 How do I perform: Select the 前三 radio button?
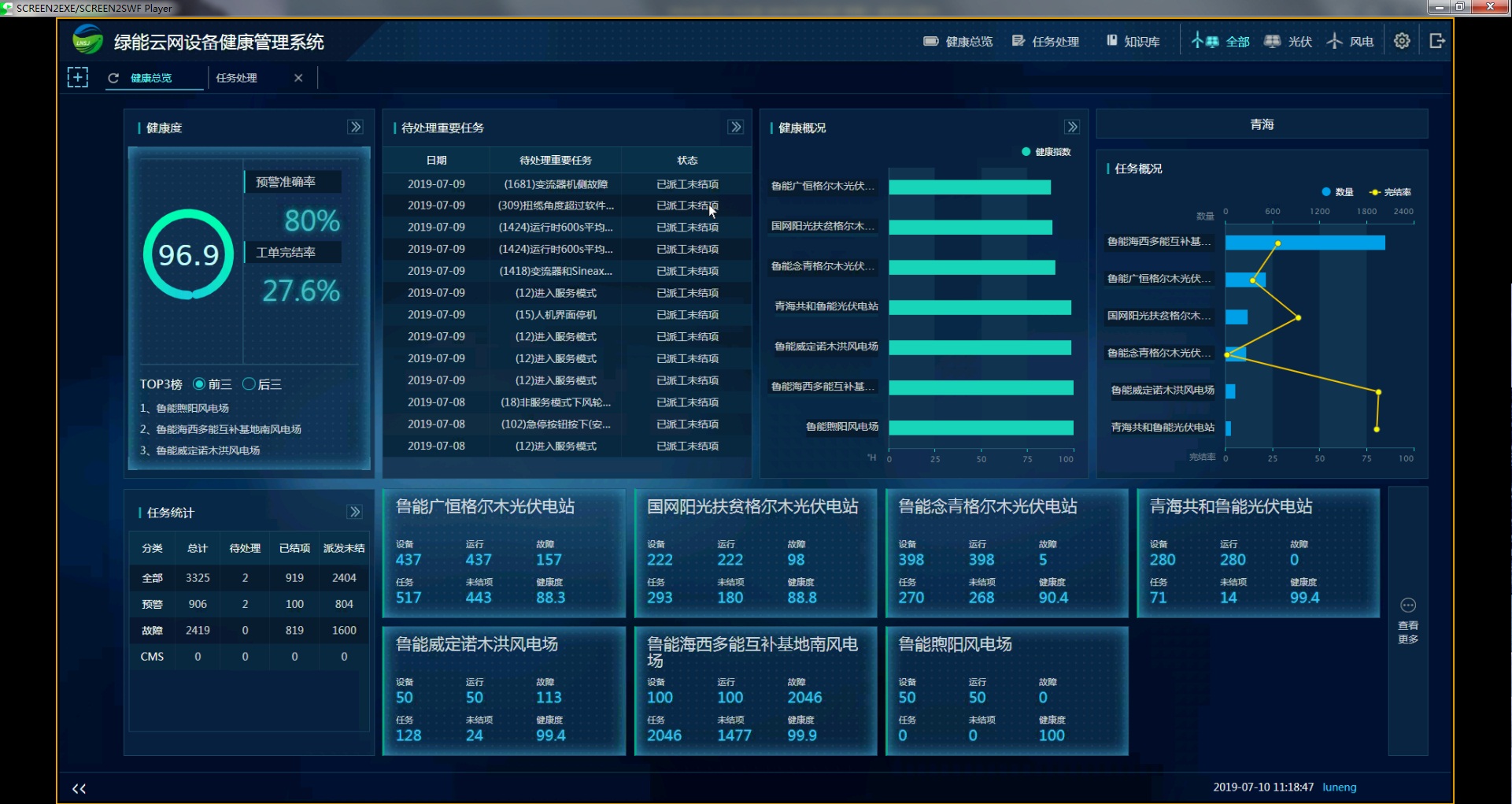click(199, 384)
